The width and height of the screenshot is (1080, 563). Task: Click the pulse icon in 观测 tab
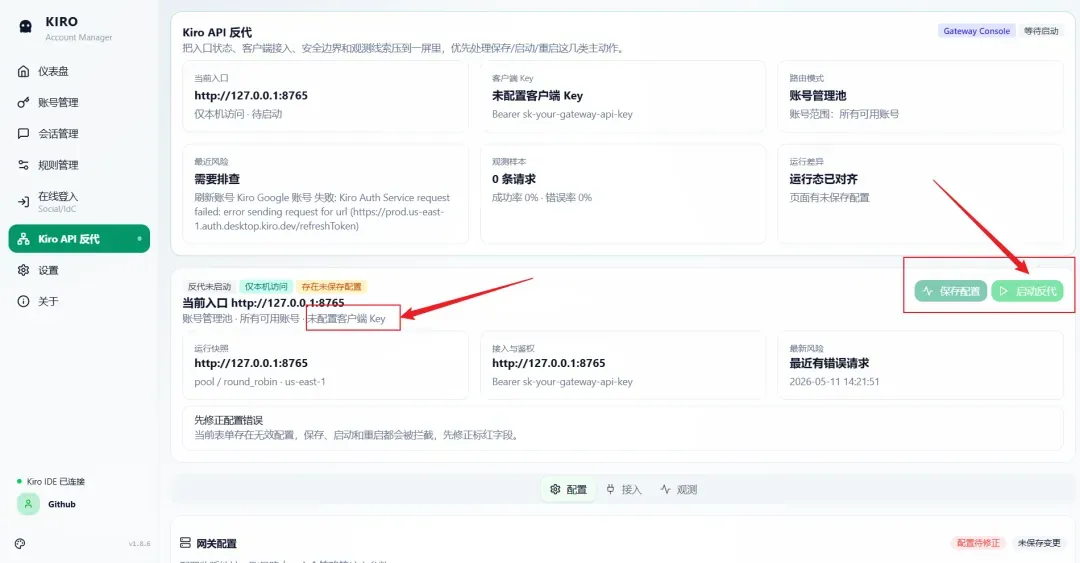pos(665,489)
